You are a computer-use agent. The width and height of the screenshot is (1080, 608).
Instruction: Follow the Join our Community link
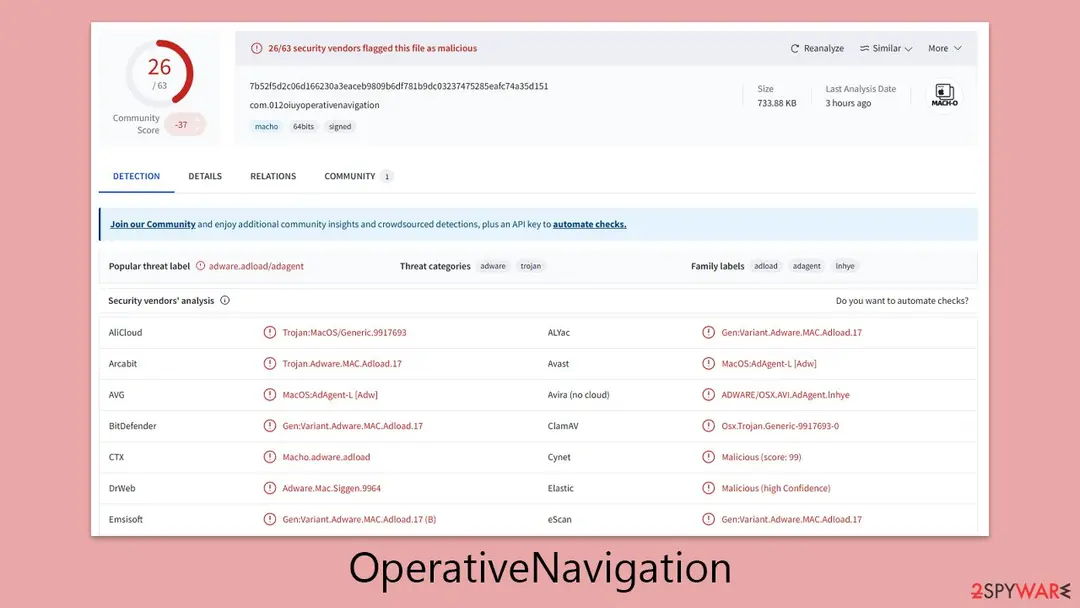point(153,224)
